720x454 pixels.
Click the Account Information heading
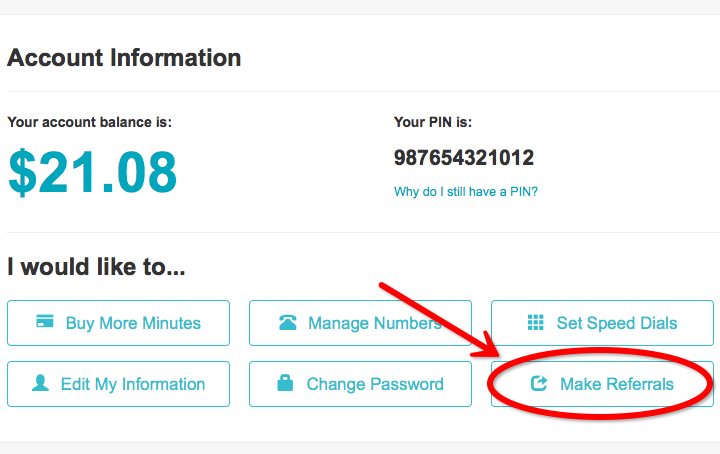[x=124, y=58]
